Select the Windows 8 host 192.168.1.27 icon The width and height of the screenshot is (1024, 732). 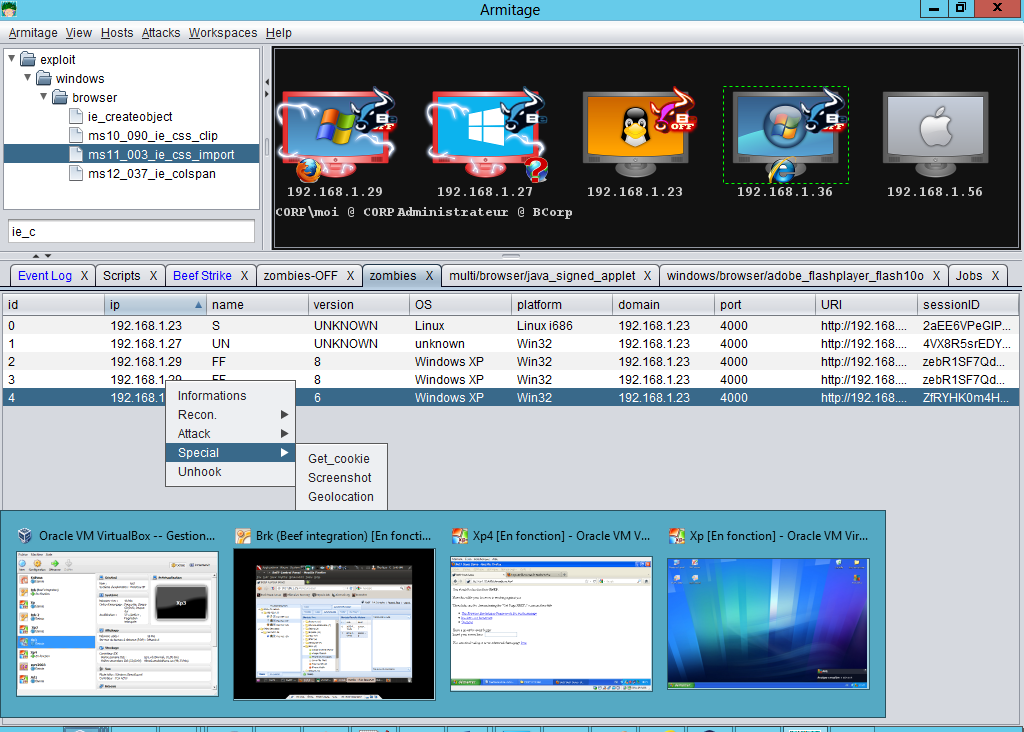(x=485, y=135)
